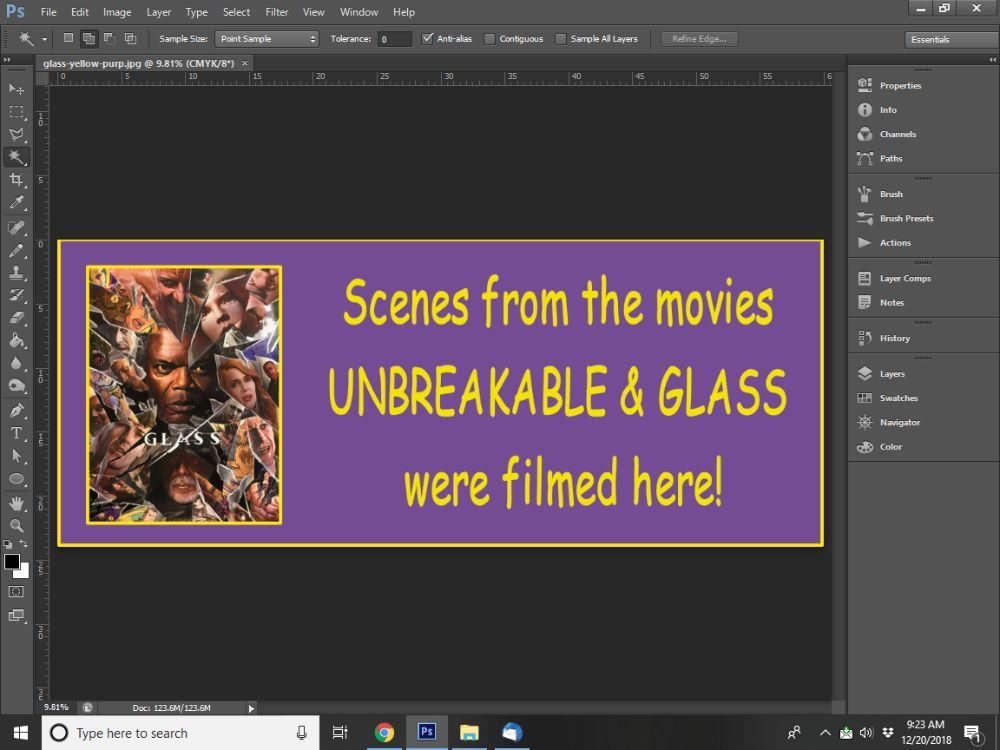Open Task View on the taskbar
The width and height of the screenshot is (1000, 750).
[x=340, y=732]
